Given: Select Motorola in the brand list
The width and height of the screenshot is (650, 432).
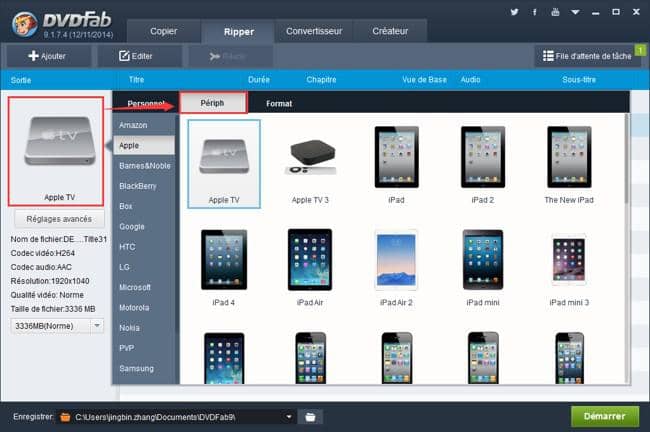Looking at the screenshot, I should [144, 308].
